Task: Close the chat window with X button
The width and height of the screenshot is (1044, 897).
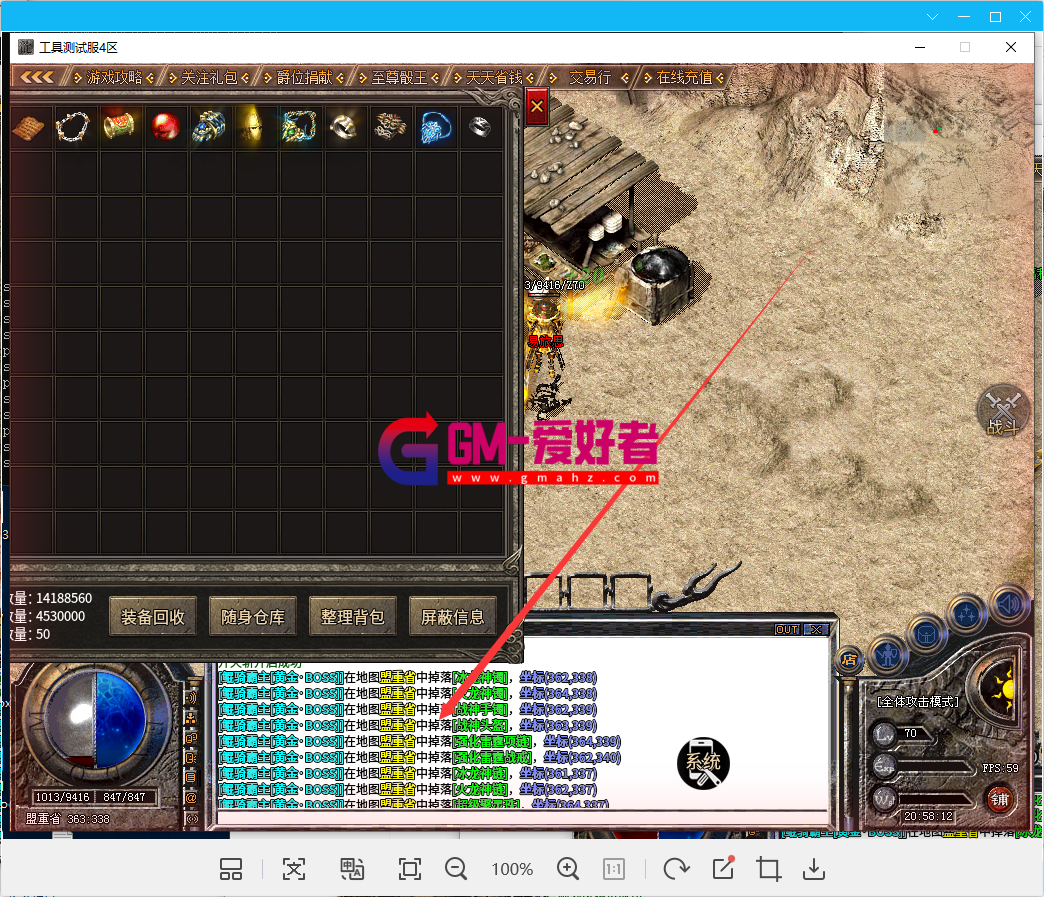Action: click(816, 629)
